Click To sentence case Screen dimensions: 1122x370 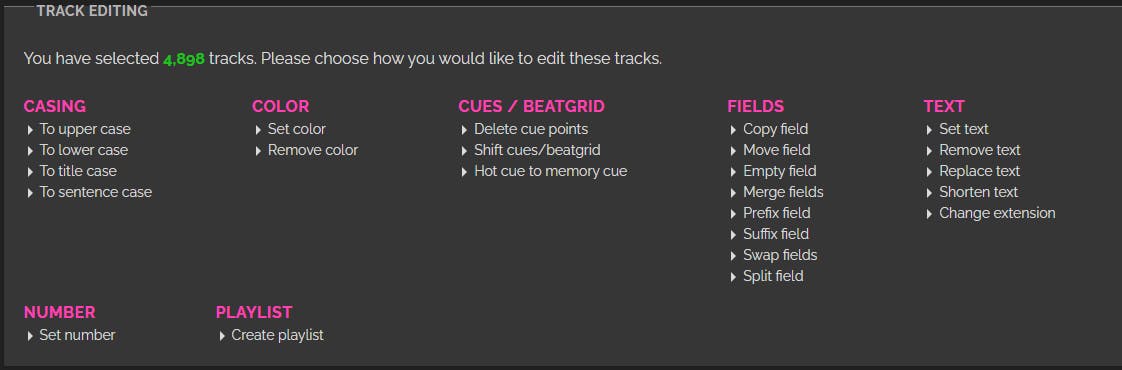tap(96, 192)
